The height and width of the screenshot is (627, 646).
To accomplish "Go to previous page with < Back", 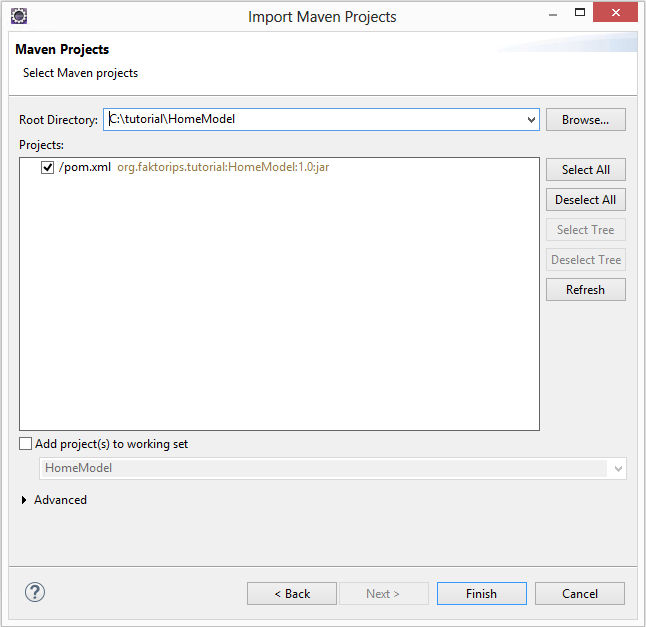I will [292, 593].
